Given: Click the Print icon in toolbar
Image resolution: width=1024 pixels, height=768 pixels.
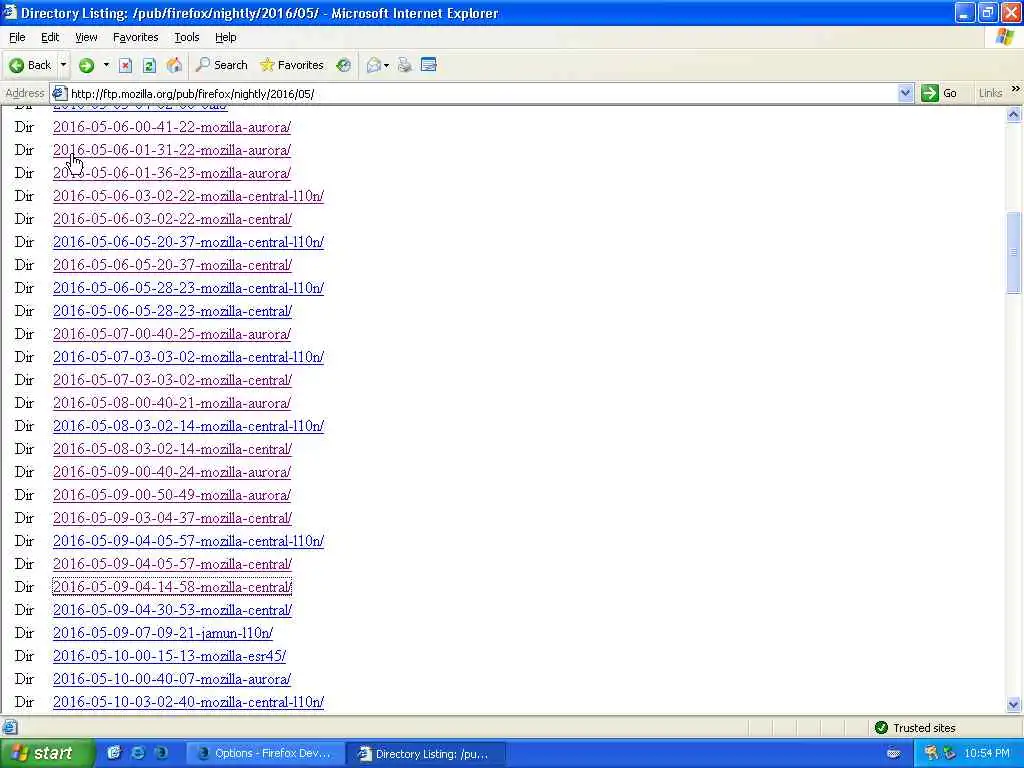Looking at the screenshot, I should tap(405, 65).
